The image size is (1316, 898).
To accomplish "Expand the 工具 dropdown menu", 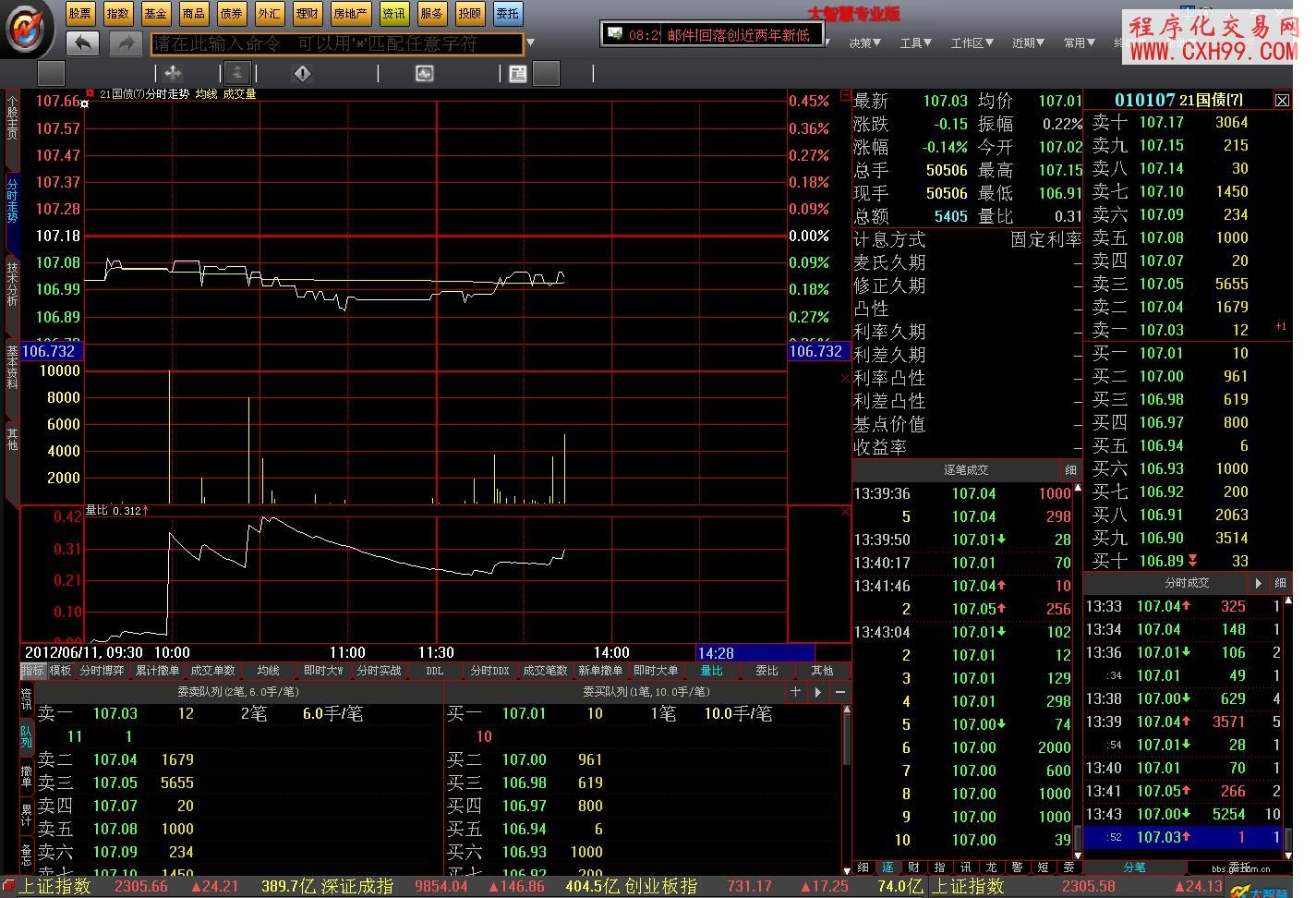I will [x=915, y=42].
